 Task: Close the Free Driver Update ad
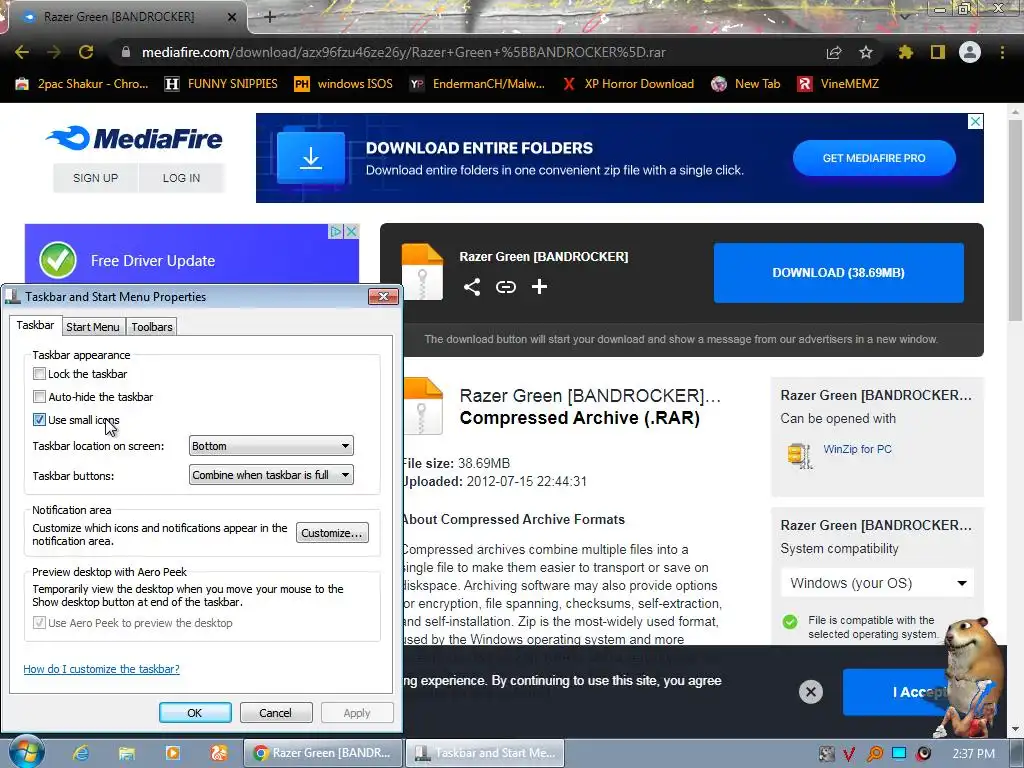pyautogui.click(x=351, y=231)
